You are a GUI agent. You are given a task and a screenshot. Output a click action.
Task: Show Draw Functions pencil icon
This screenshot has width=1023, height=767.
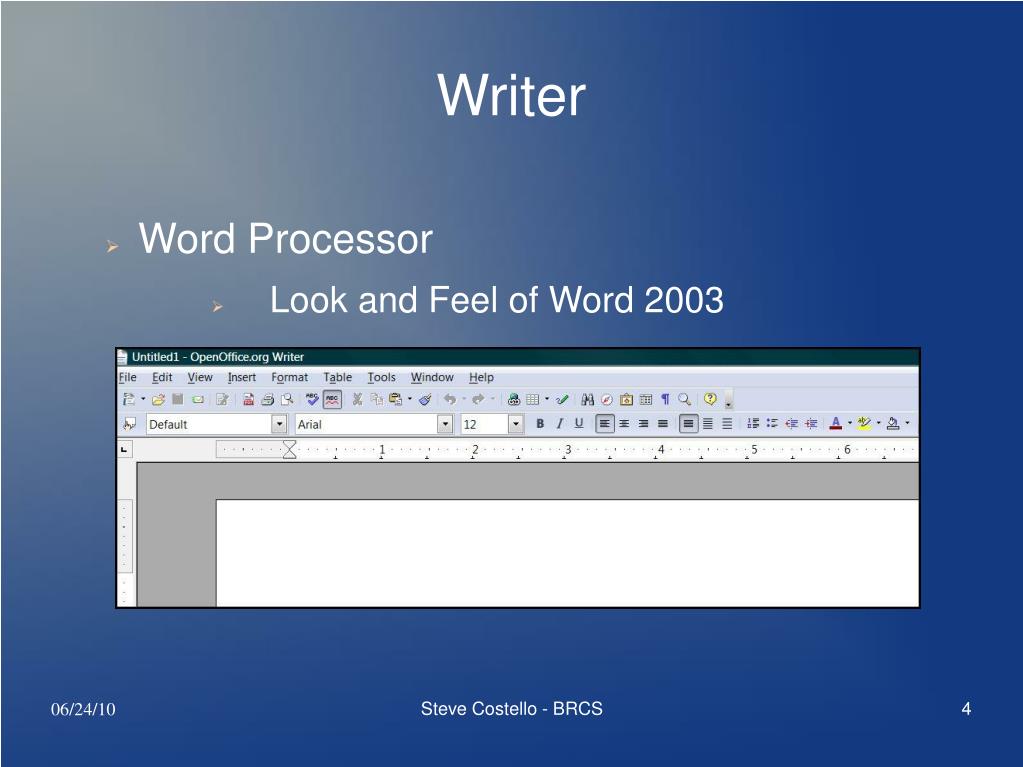pyautogui.click(x=562, y=399)
